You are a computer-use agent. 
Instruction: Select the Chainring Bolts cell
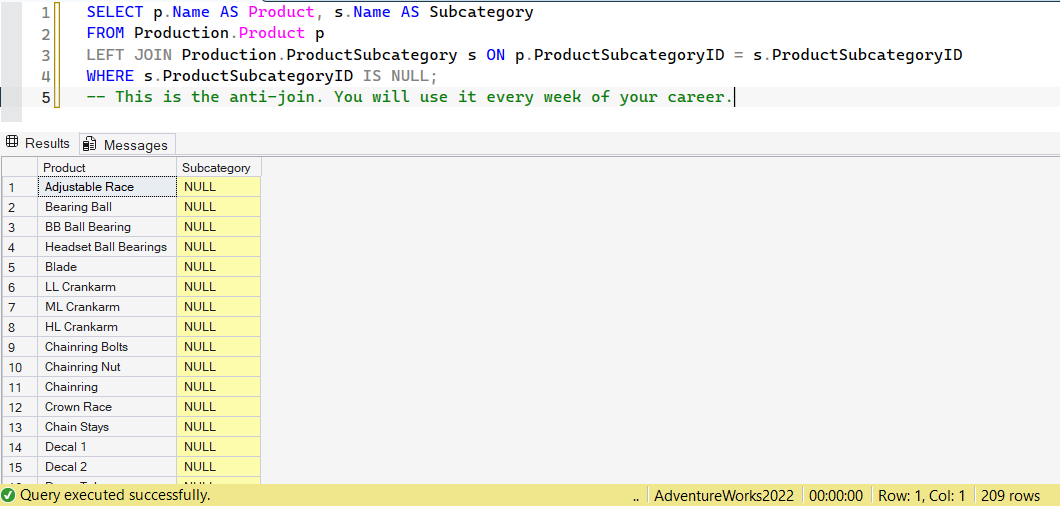[x=107, y=347]
